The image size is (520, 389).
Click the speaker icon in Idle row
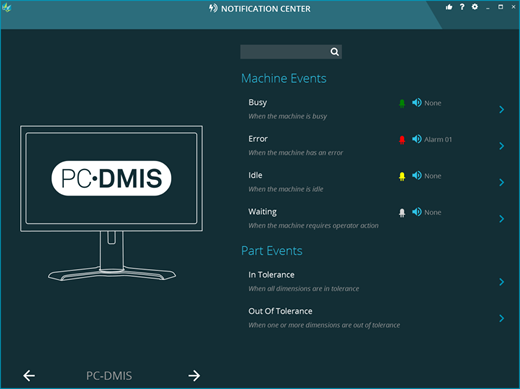coord(417,175)
